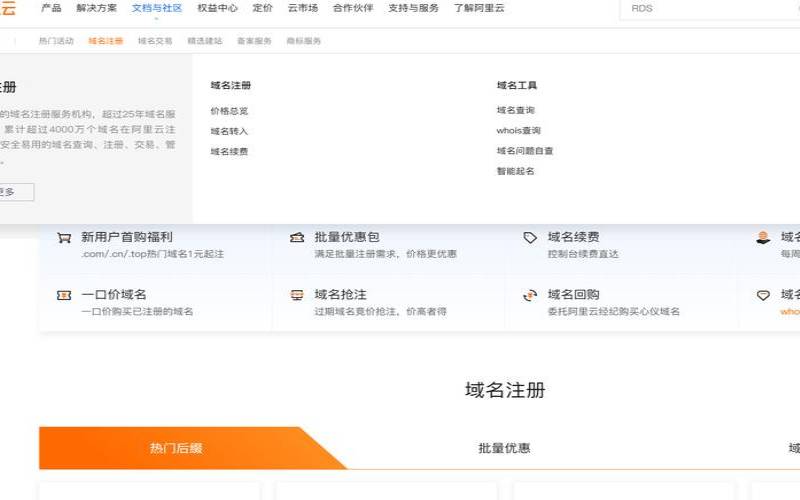This screenshot has width=800, height=500.
Task: Open 价格总览 link
Action: click(x=229, y=111)
